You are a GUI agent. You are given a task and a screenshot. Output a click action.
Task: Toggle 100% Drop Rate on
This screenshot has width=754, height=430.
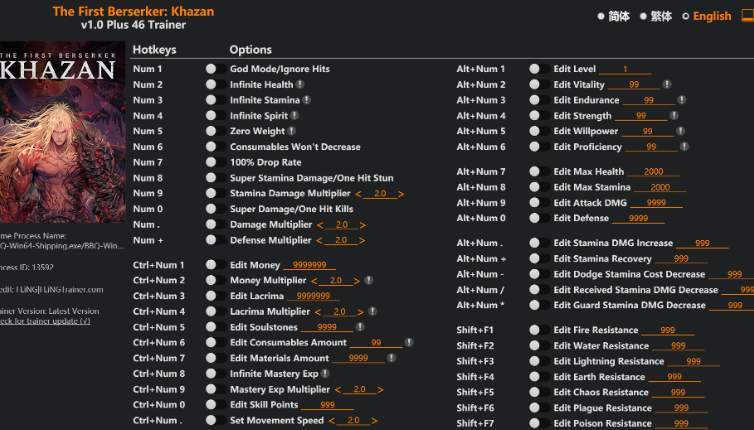pos(211,162)
